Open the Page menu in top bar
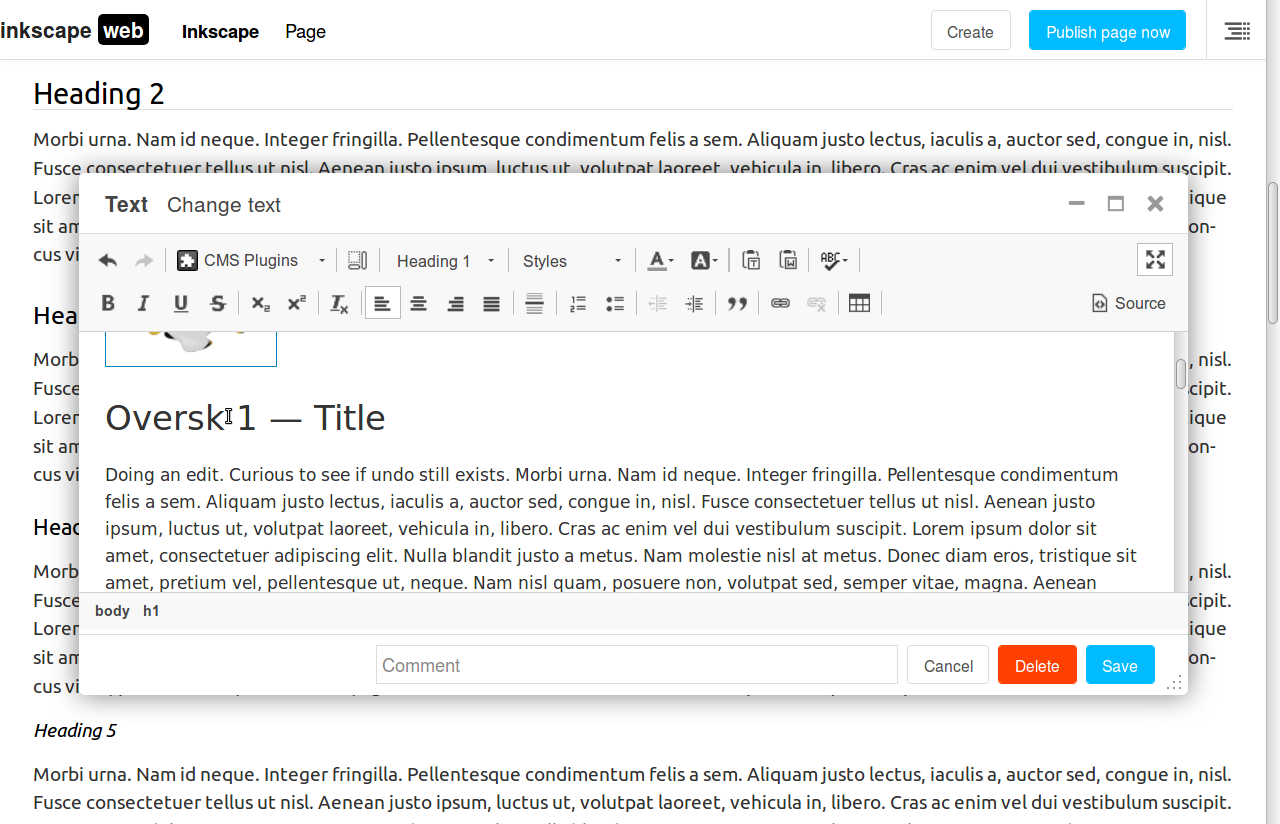The height and width of the screenshot is (824, 1280). click(x=305, y=32)
